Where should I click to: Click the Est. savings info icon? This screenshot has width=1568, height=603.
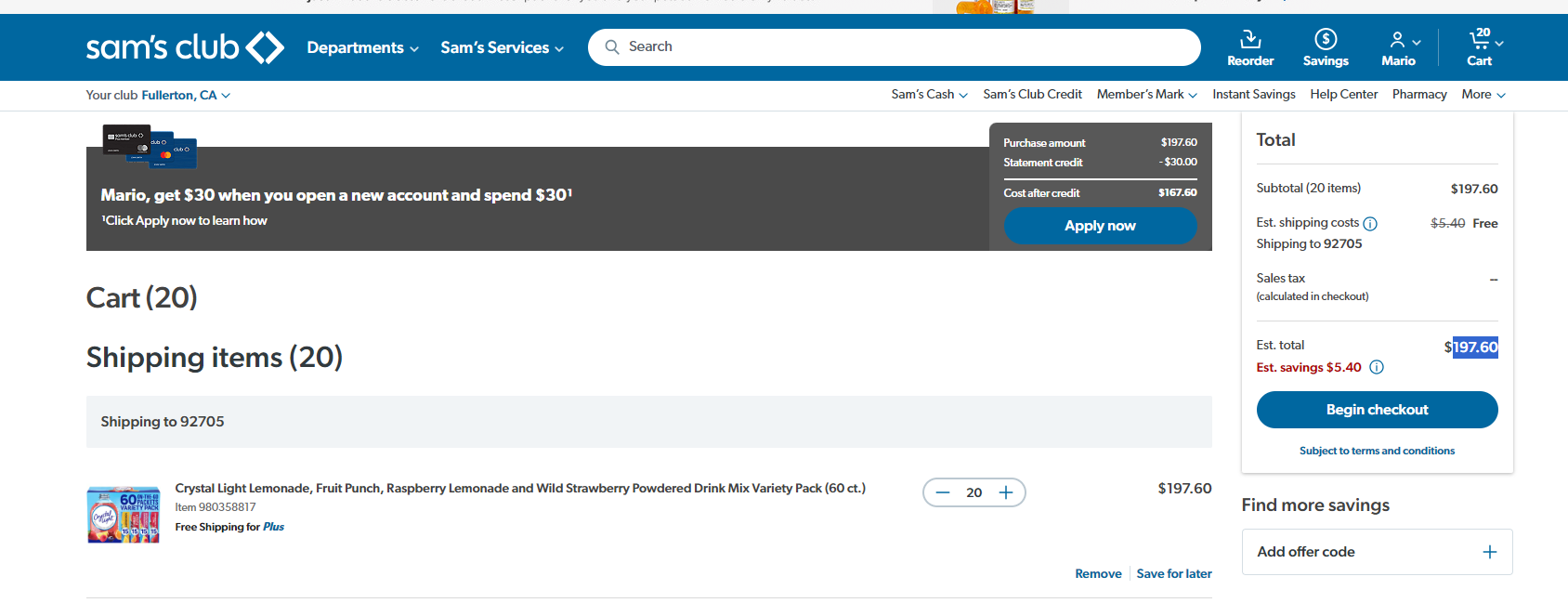click(x=1377, y=367)
